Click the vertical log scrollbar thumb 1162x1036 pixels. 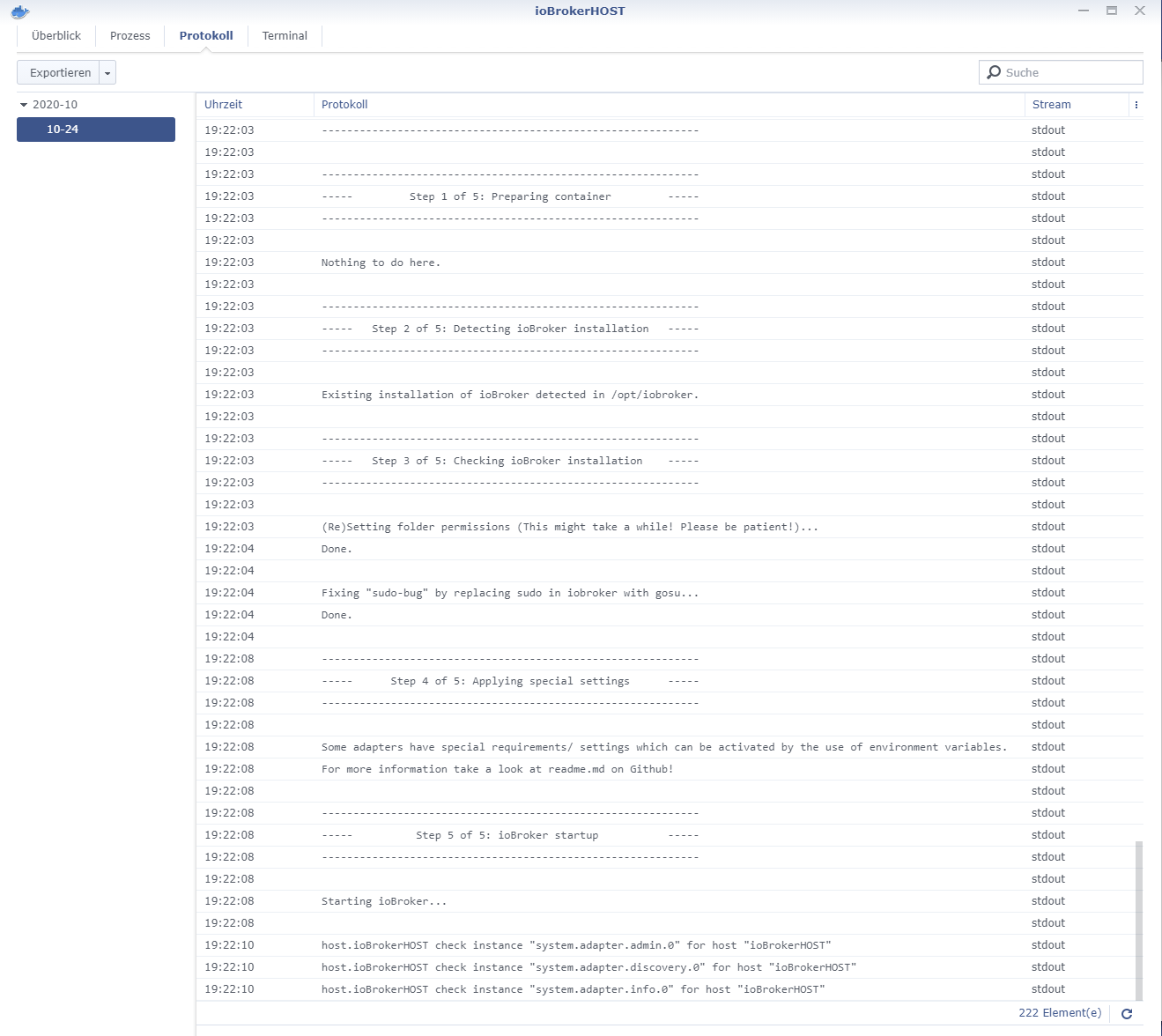coord(1139,921)
